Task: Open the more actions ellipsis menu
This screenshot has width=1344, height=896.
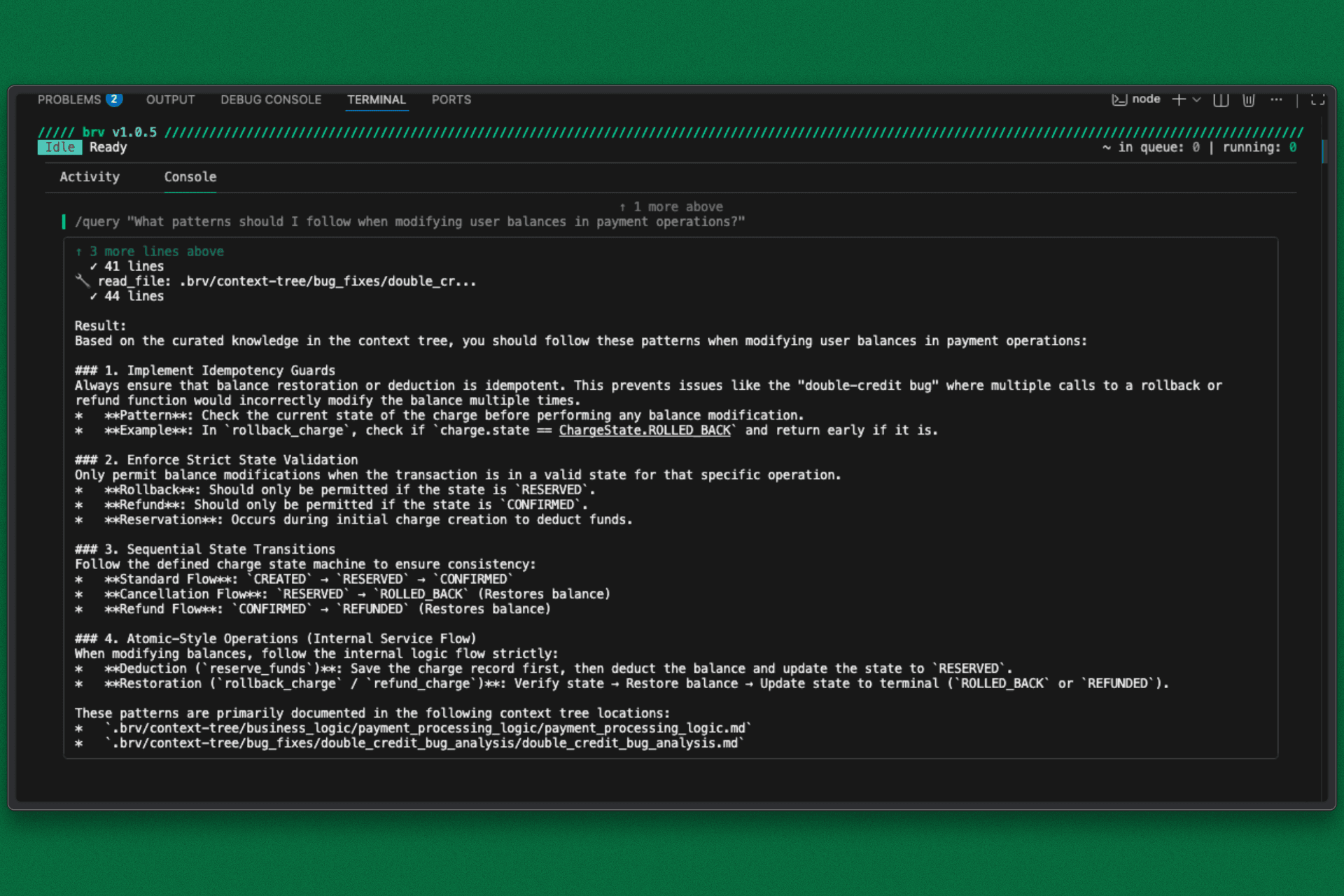Action: tap(1276, 99)
